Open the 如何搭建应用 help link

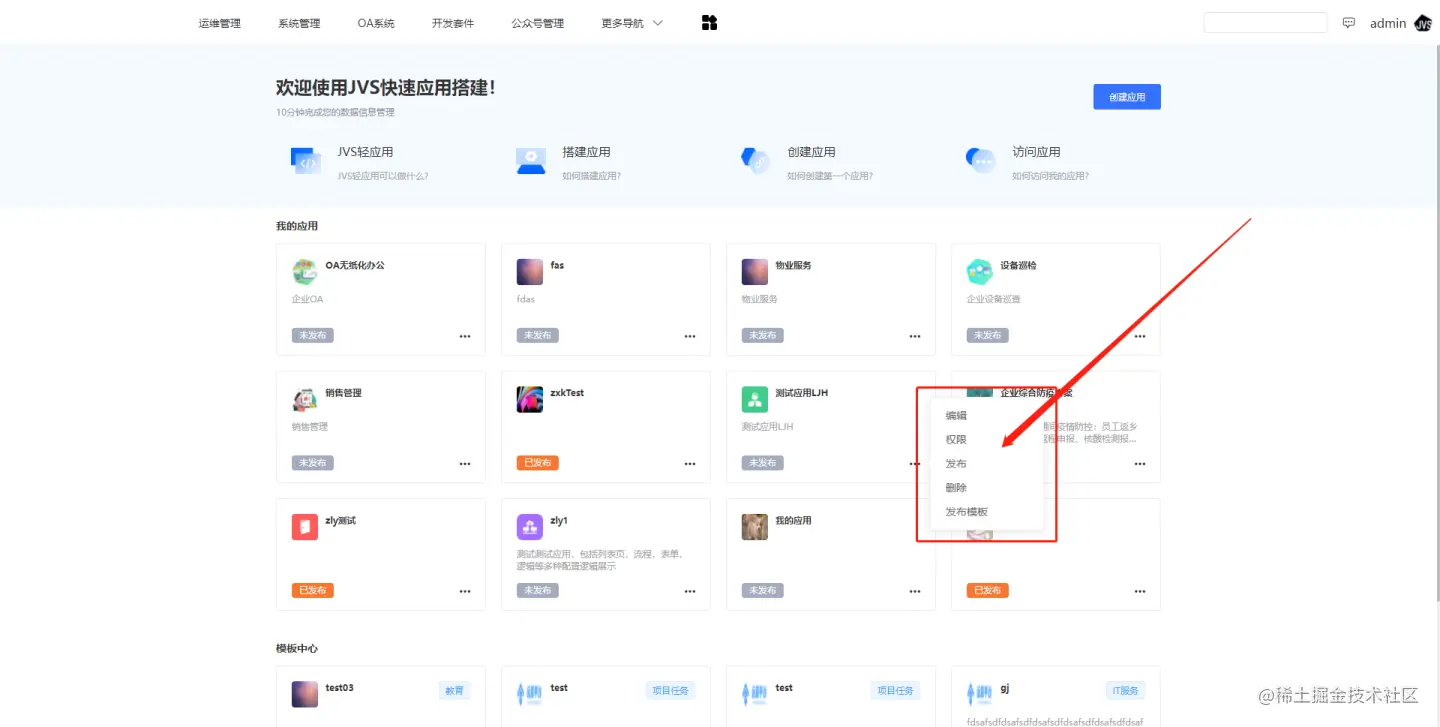tap(592, 176)
